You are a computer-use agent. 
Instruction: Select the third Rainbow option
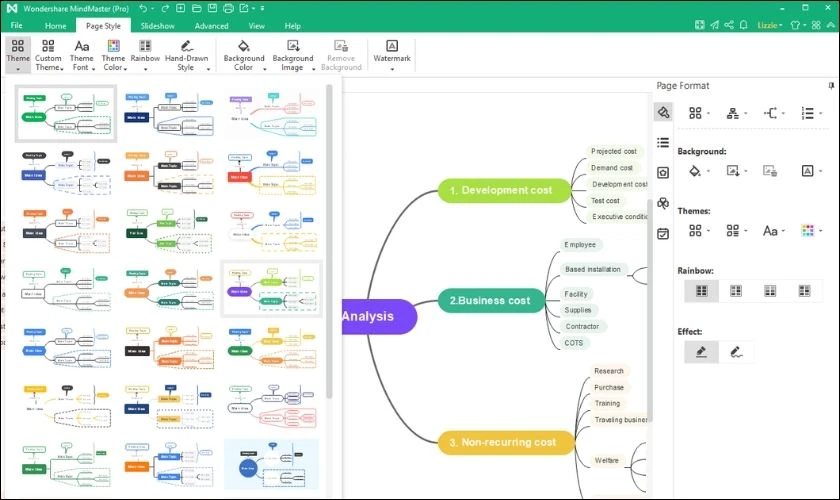pos(770,290)
